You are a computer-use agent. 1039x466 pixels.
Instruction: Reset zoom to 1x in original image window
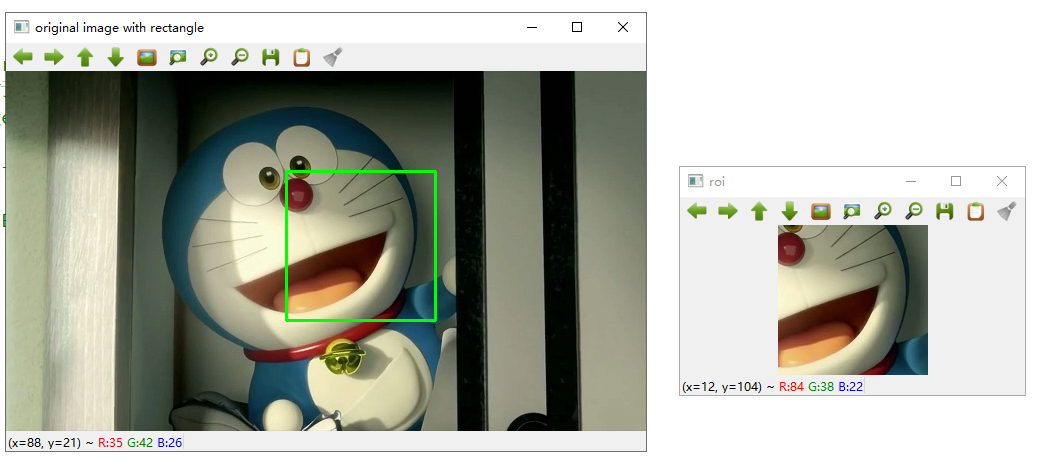(x=146, y=57)
